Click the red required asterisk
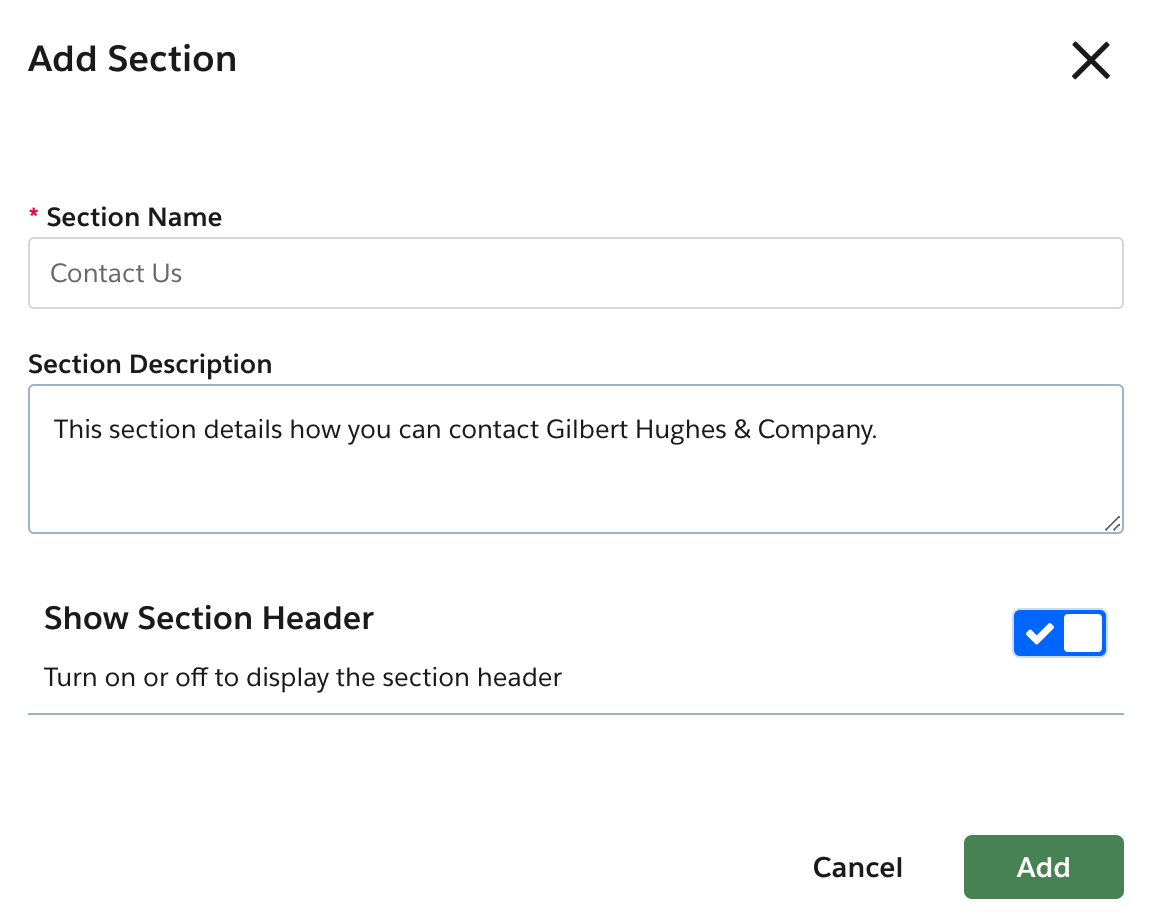The image size is (1150, 924). (x=33, y=214)
